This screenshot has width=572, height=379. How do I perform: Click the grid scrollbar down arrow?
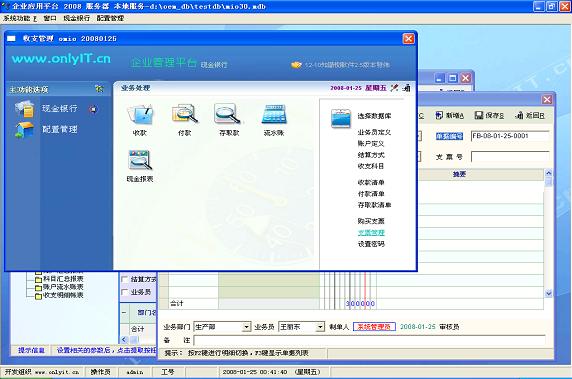point(548,293)
